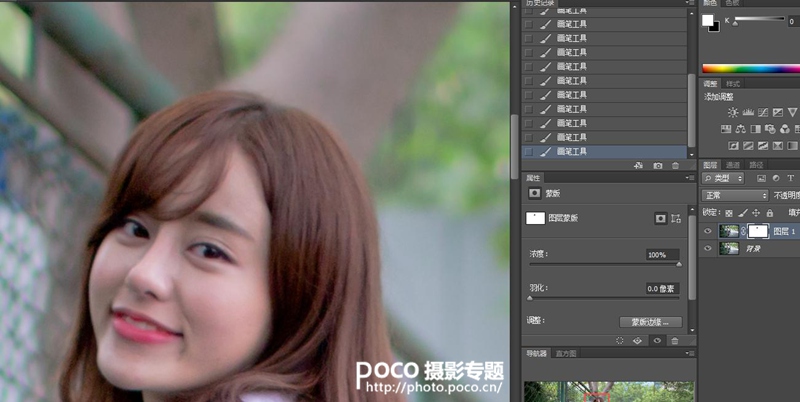This screenshot has height=402, width=800.
Task: Click the 属性 panel scroll-down arrow
Action: coord(692,330)
